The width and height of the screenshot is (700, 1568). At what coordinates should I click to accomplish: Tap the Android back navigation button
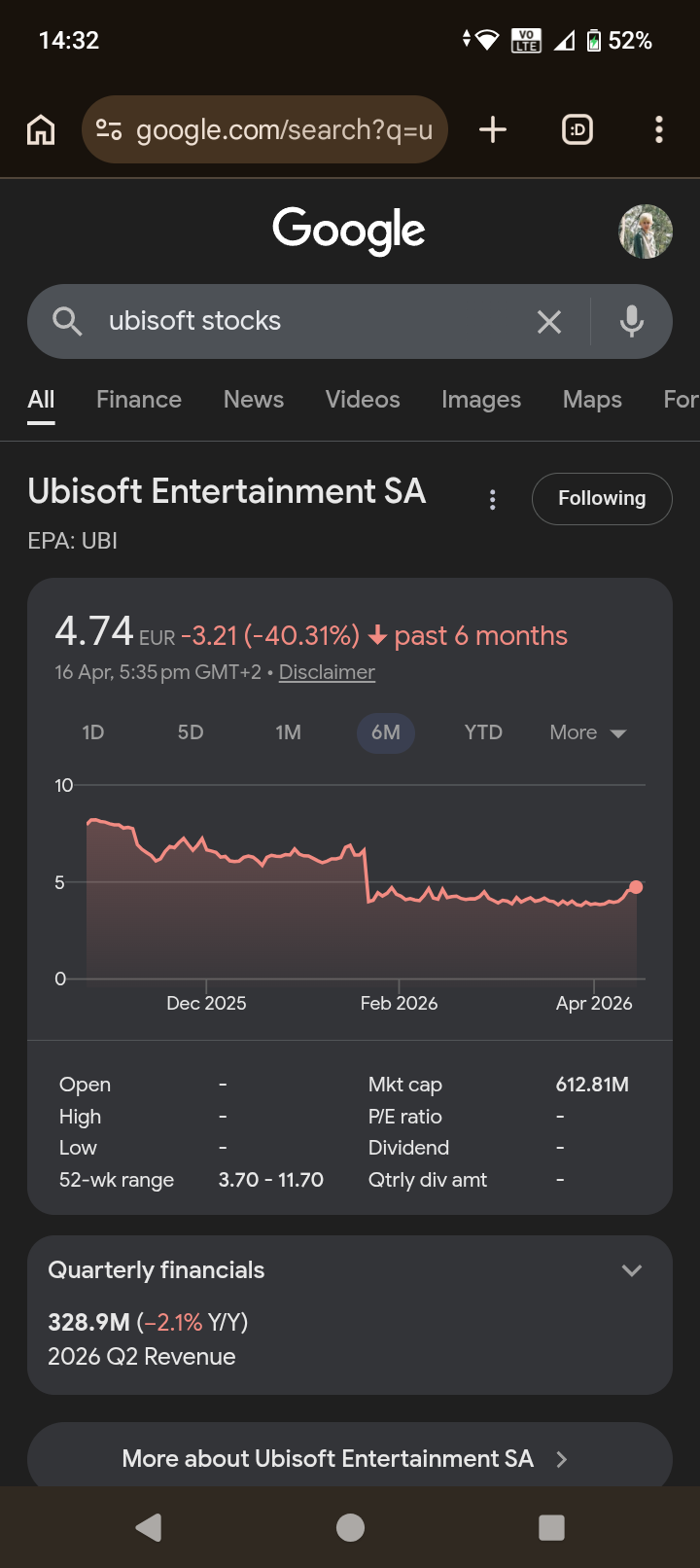pos(149,1527)
